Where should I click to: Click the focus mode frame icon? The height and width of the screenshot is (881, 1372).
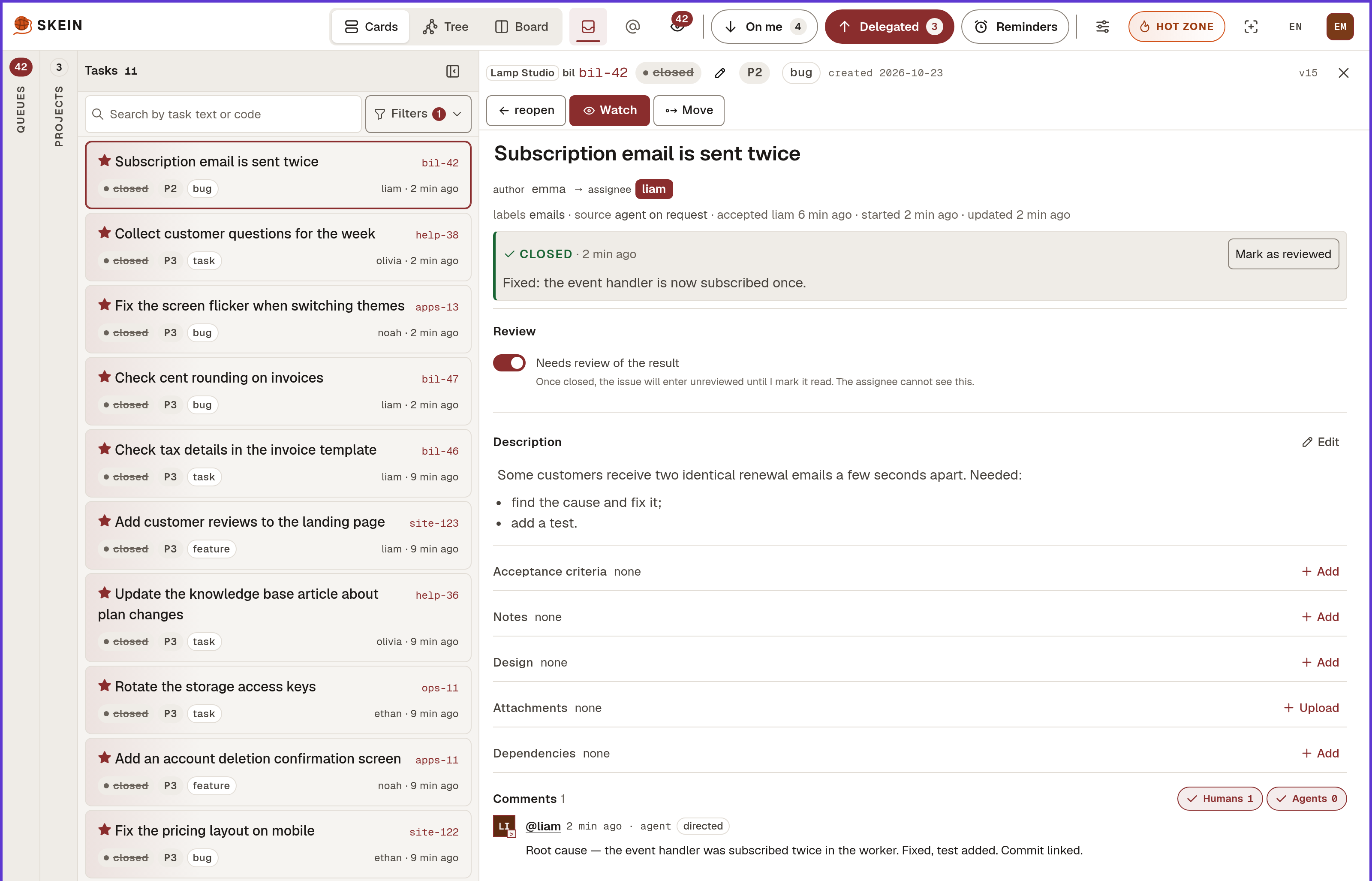pyautogui.click(x=1251, y=26)
